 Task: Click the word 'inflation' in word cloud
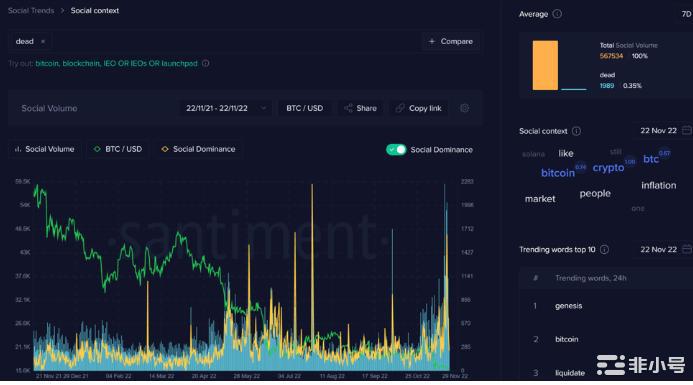click(x=659, y=186)
